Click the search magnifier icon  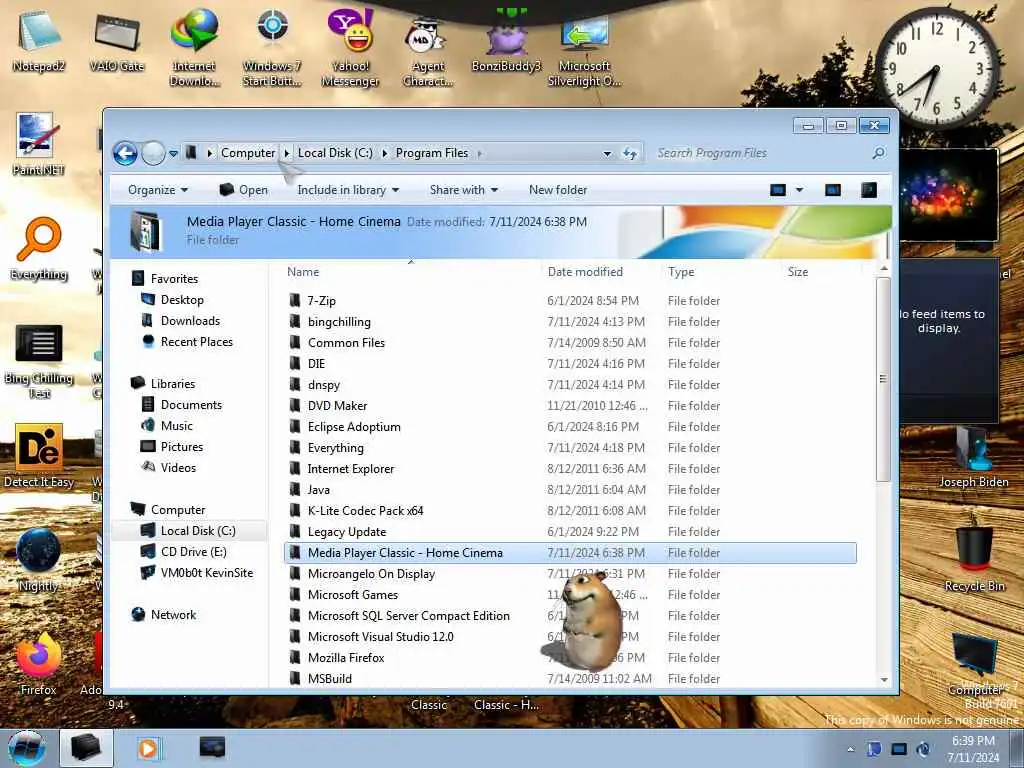coord(879,153)
